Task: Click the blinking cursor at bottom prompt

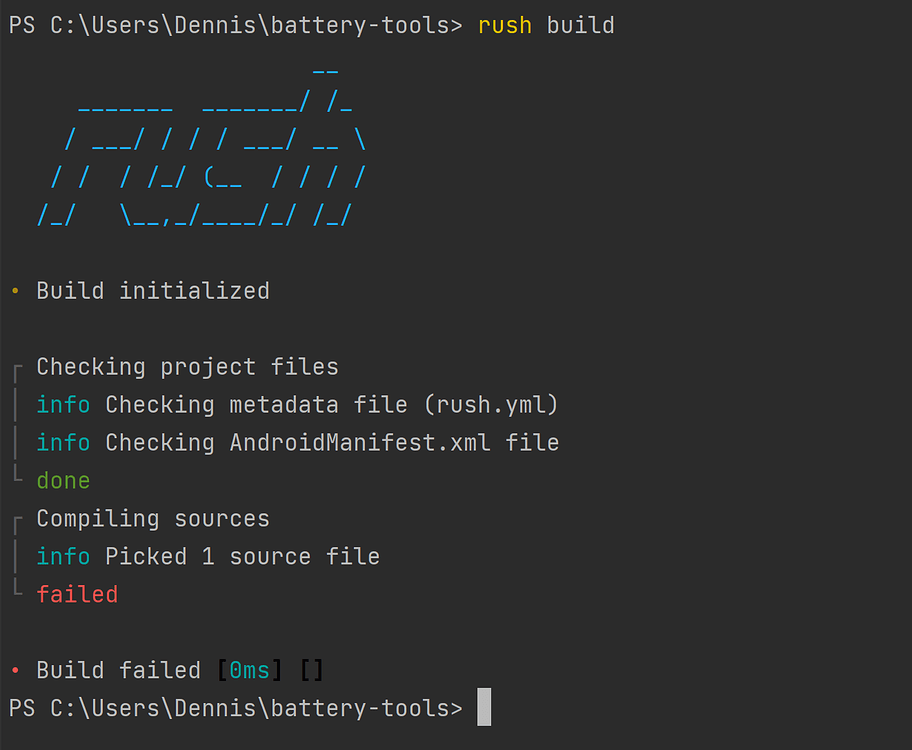Action: (484, 707)
